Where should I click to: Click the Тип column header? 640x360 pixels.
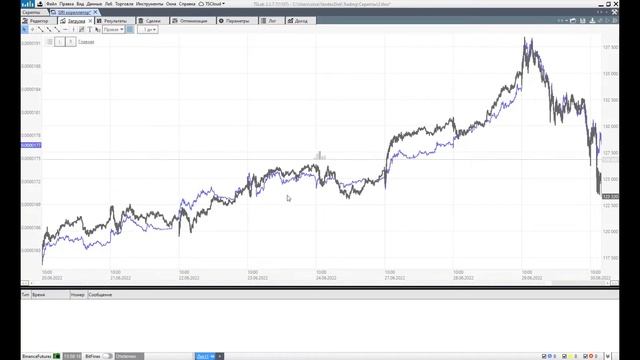[x=25, y=294]
